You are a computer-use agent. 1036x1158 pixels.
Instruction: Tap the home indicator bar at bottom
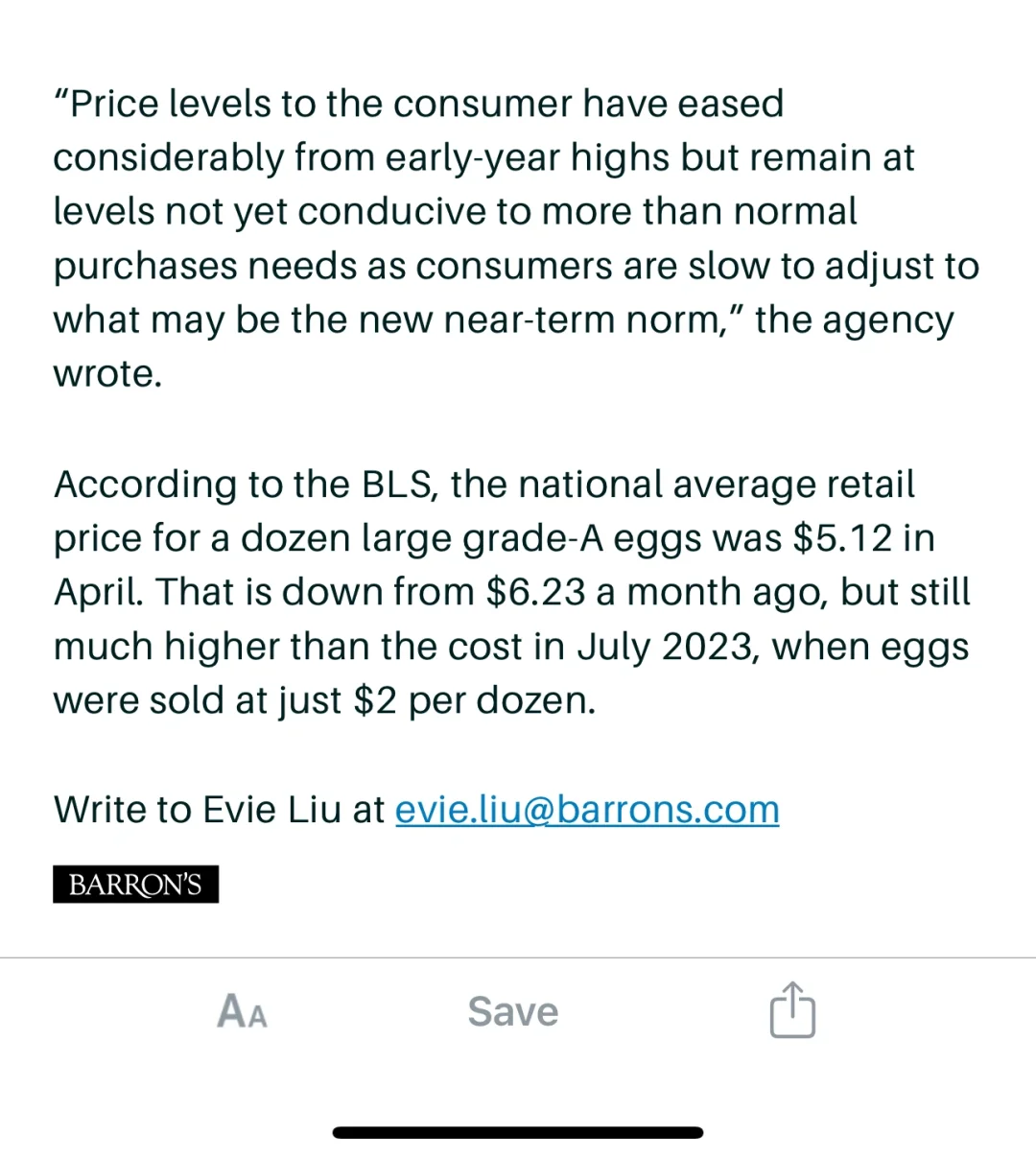(518, 1132)
